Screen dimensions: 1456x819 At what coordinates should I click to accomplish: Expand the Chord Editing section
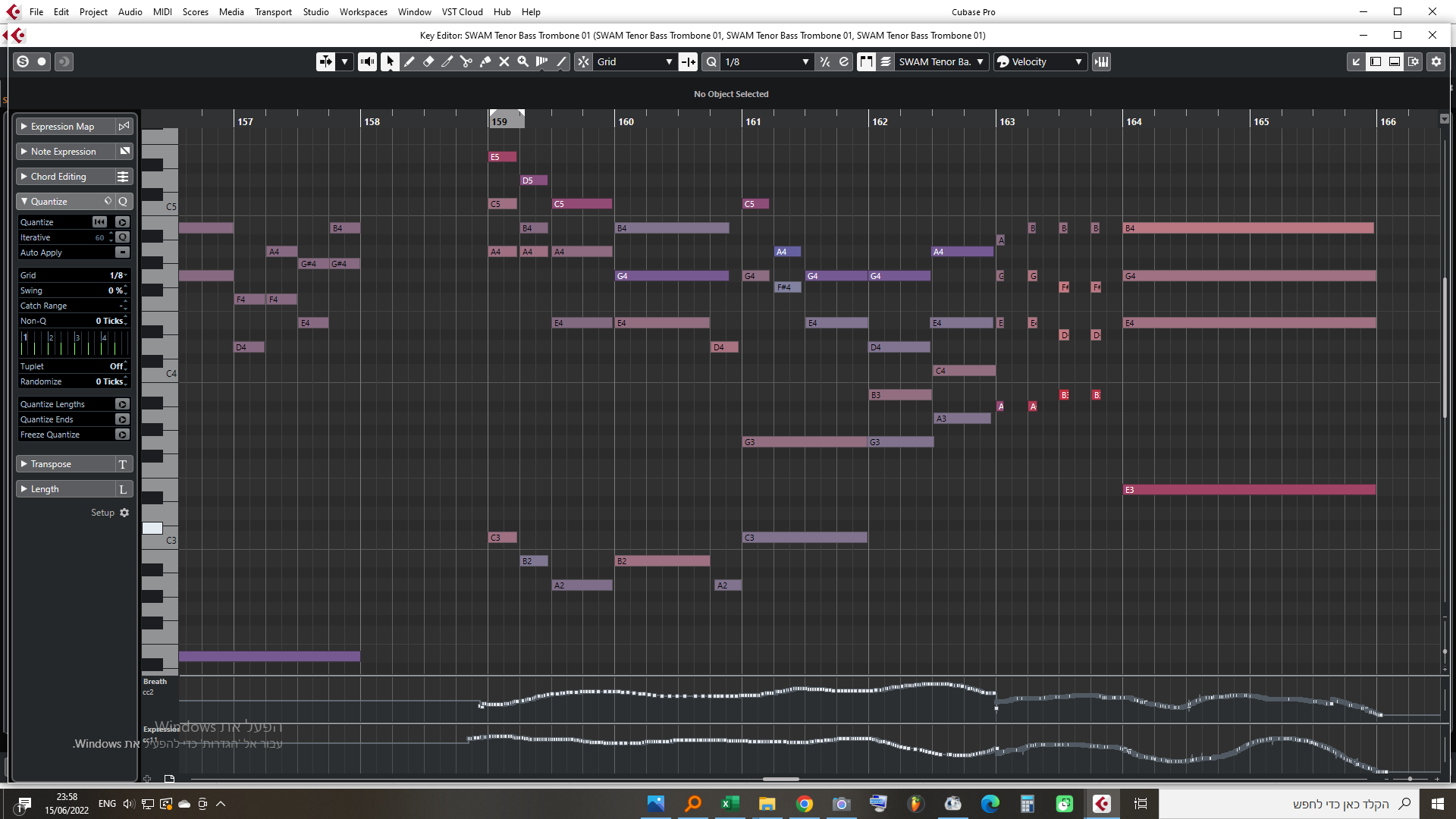click(58, 177)
